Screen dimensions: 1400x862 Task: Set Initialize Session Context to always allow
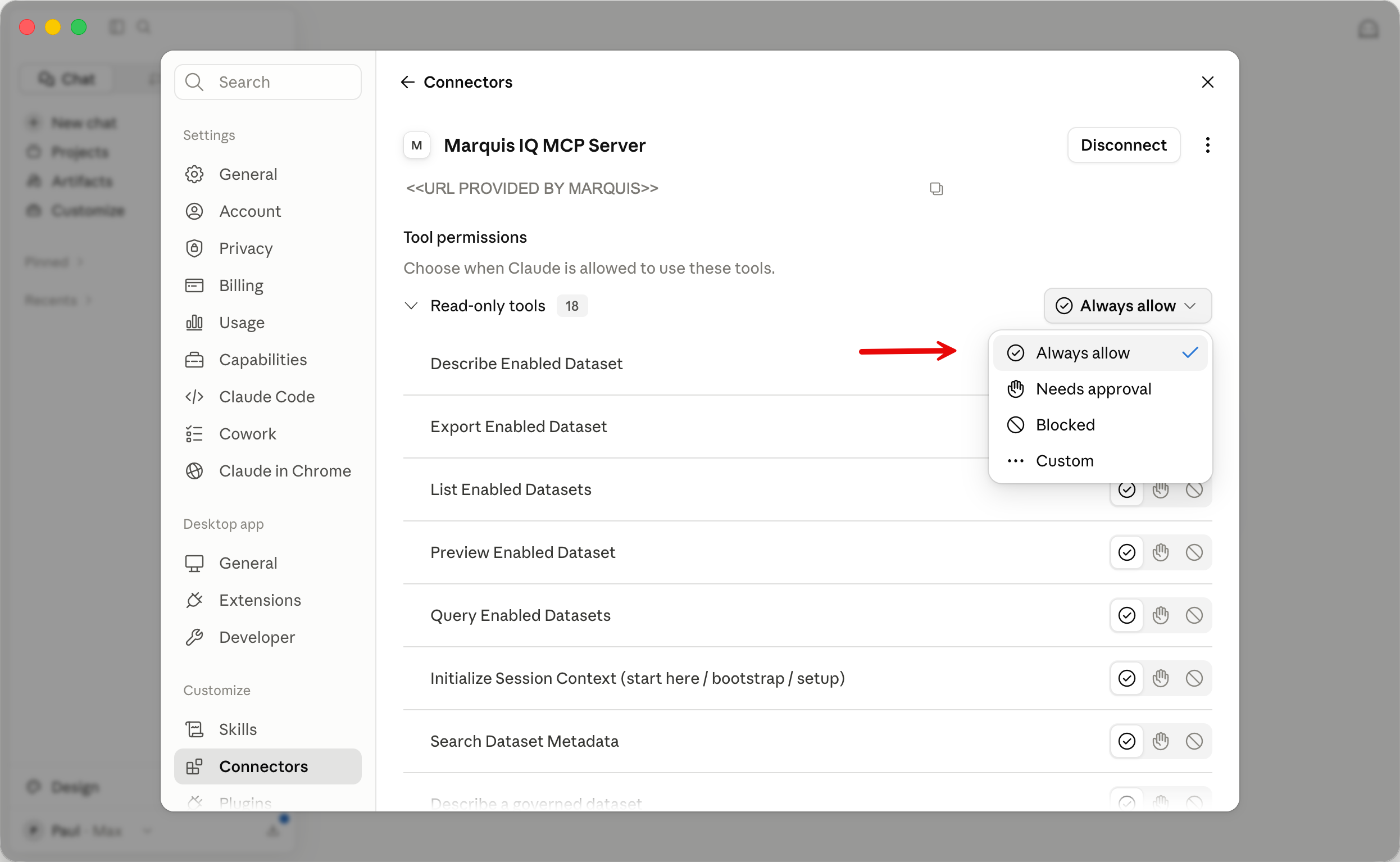point(1126,678)
